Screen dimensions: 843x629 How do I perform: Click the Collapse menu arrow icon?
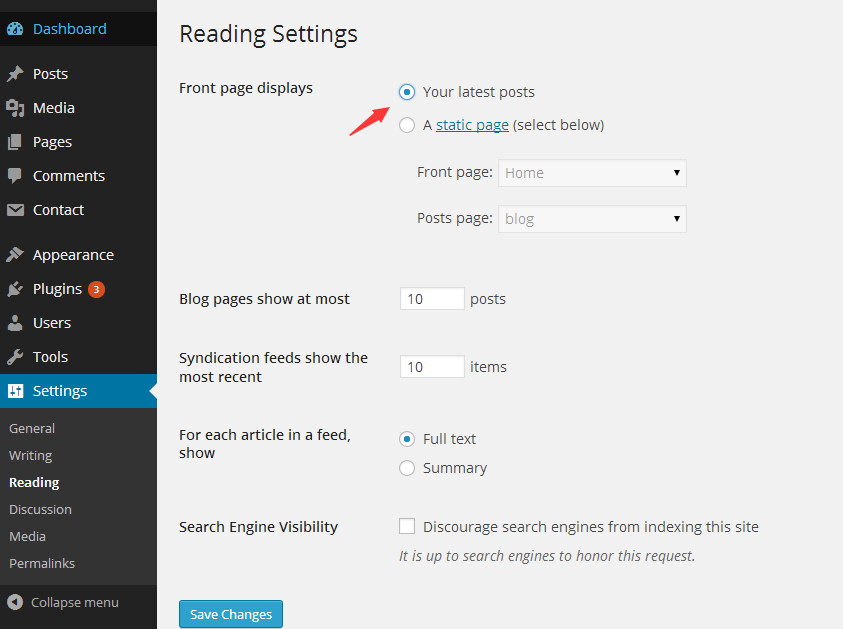click(x=15, y=602)
